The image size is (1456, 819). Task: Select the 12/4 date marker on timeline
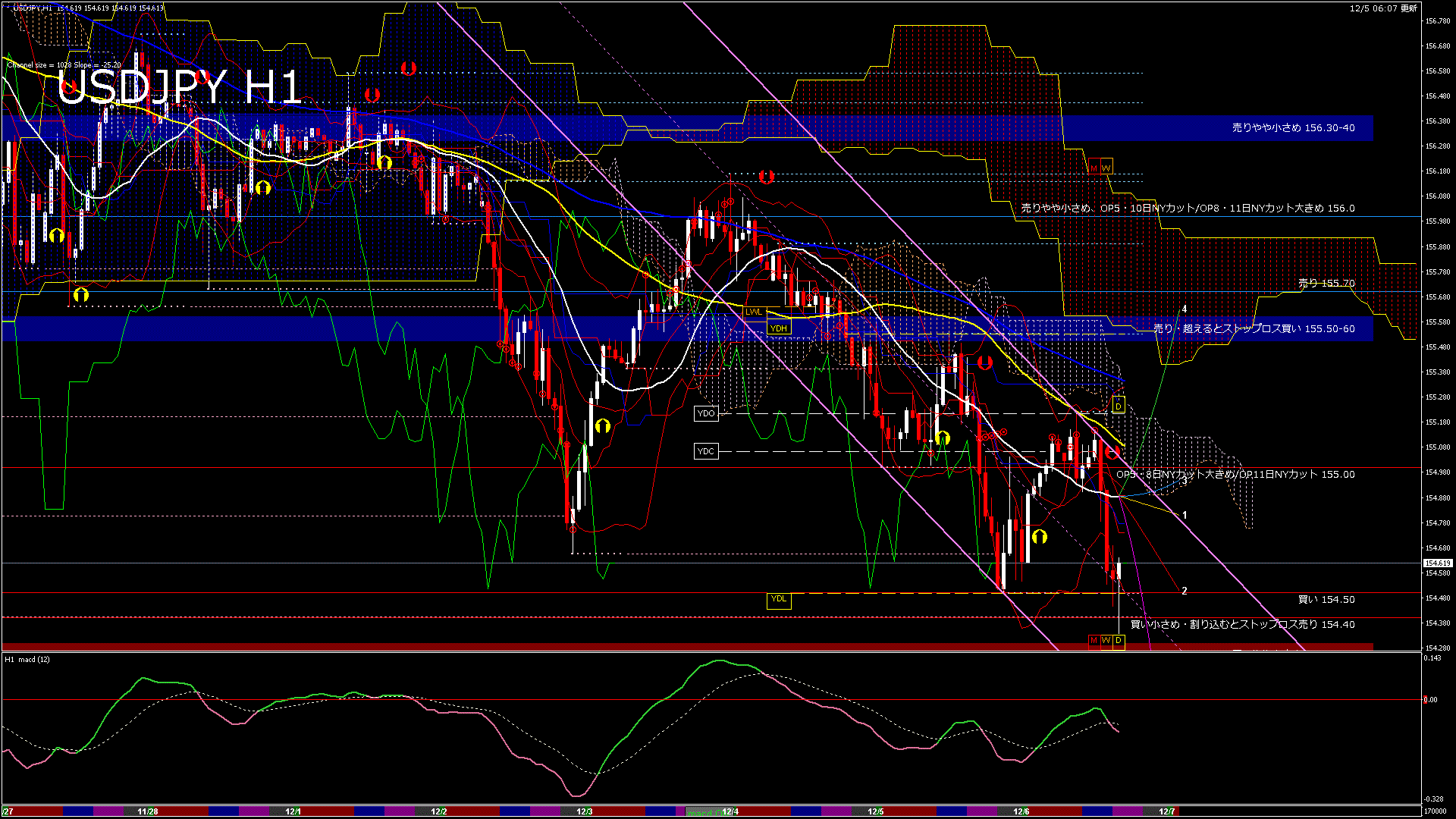click(x=730, y=811)
